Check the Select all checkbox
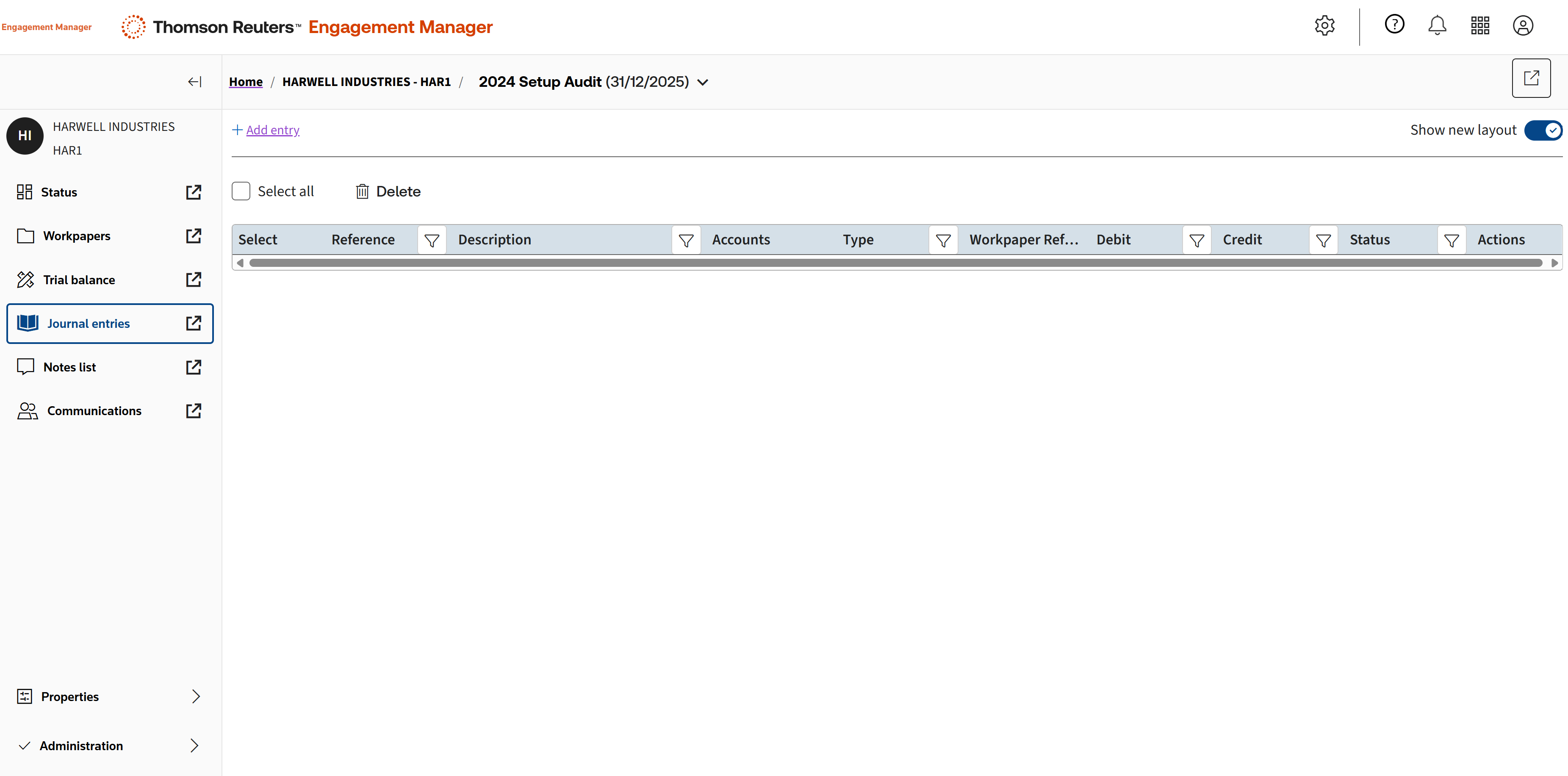The image size is (1568, 776). [x=241, y=191]
